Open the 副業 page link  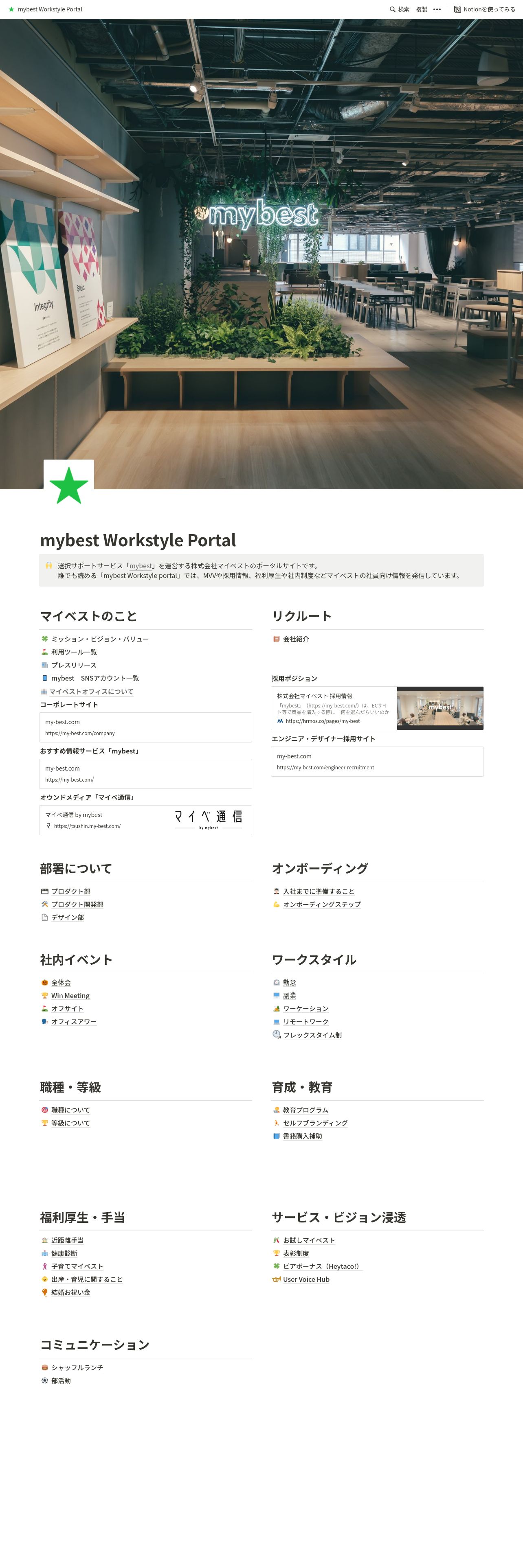click(289, 996)
